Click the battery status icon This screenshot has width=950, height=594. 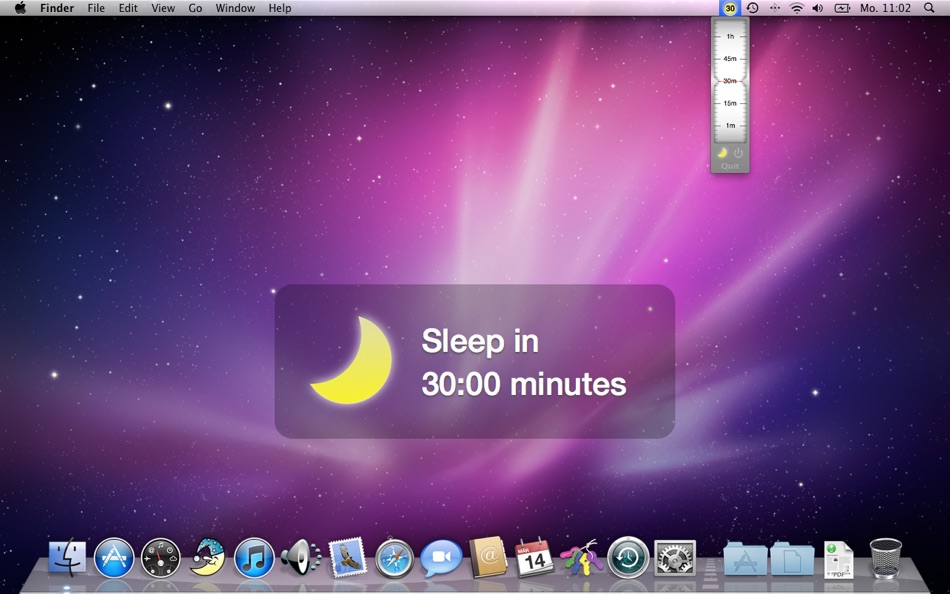pos(842,8)
